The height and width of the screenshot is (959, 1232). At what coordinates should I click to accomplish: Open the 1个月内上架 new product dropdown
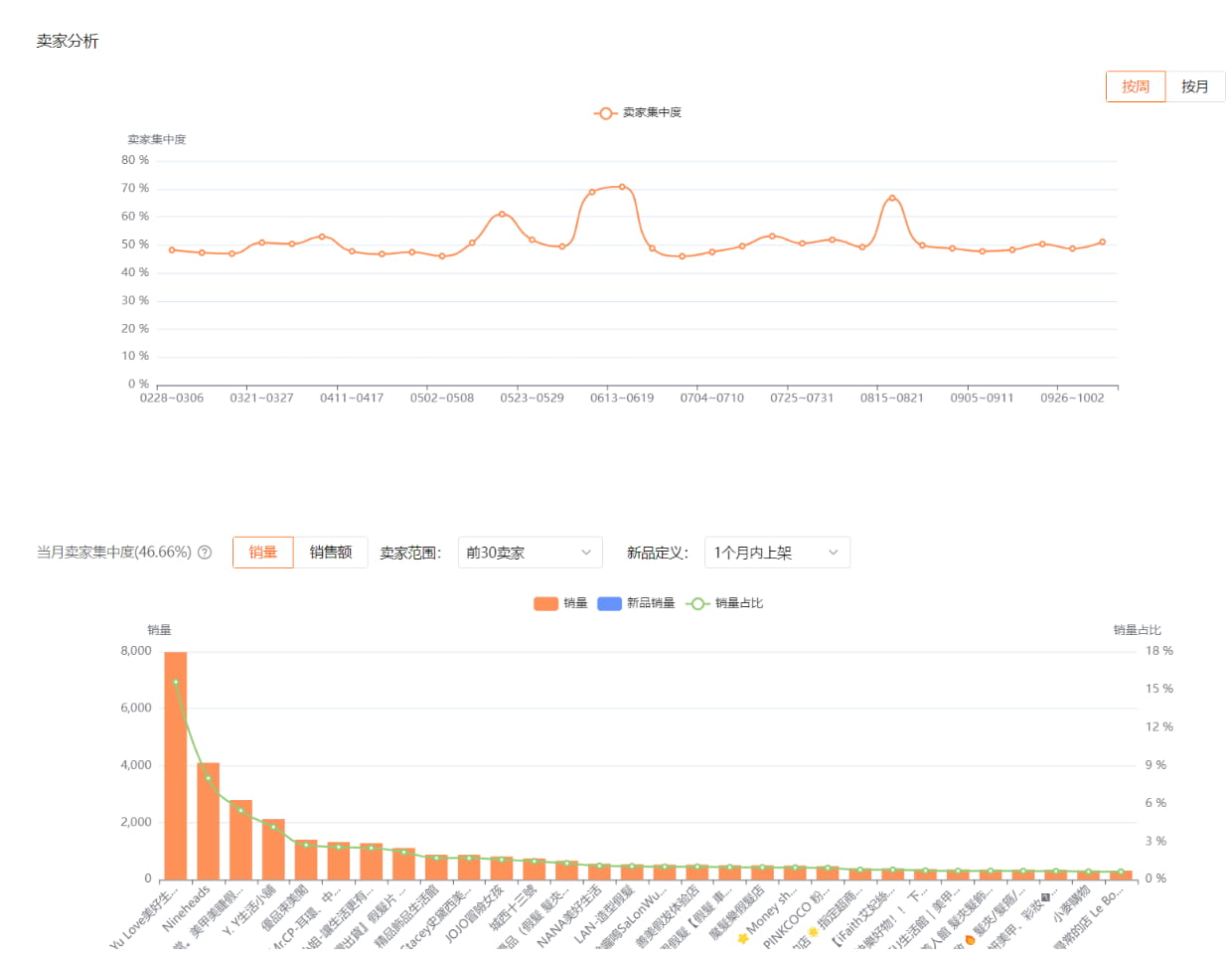click(776, 553)
